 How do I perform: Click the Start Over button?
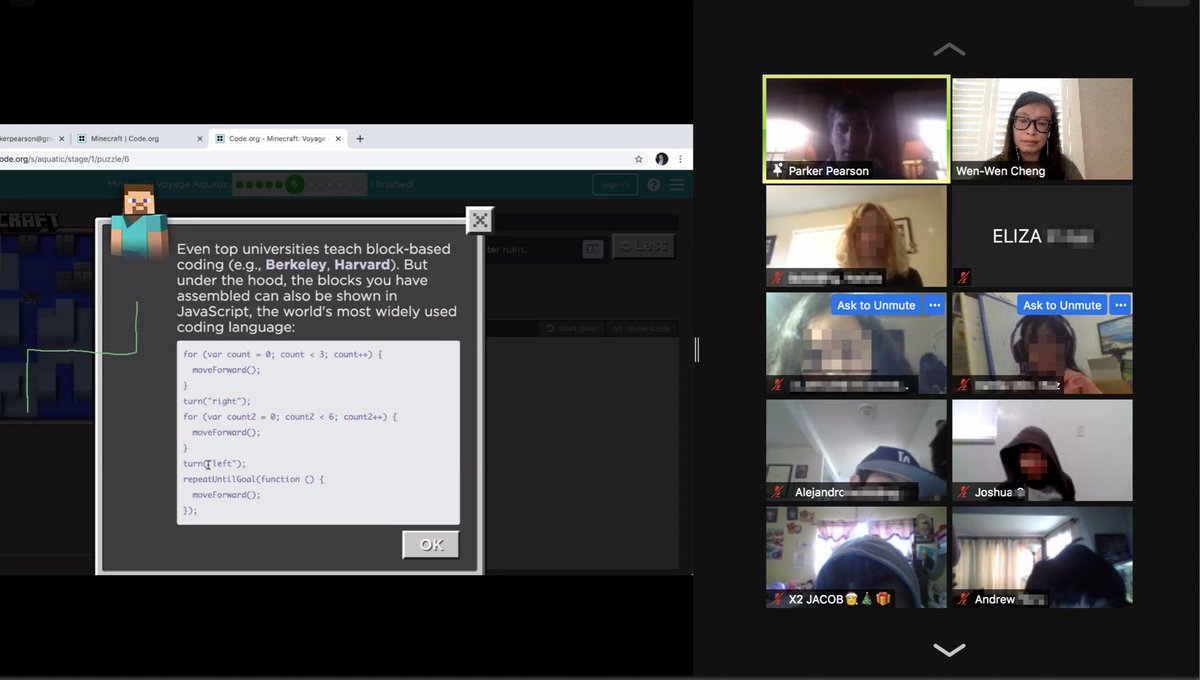pyautogui.click(x=572, y=328)
